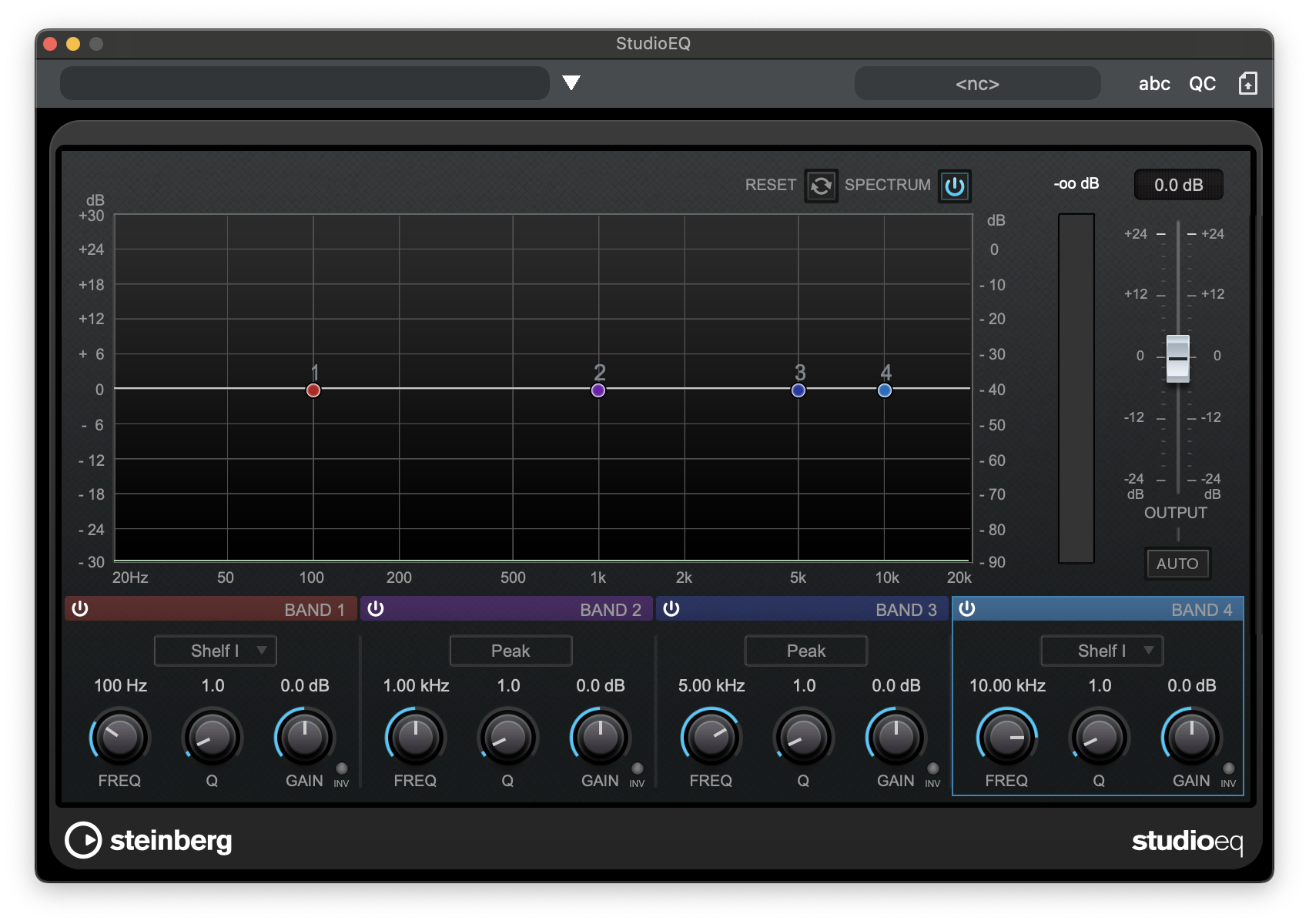1309x924 pixels.
Task: Toggle the Spectrum display power button
Action: pyautogui.click(x=954, y=186)
